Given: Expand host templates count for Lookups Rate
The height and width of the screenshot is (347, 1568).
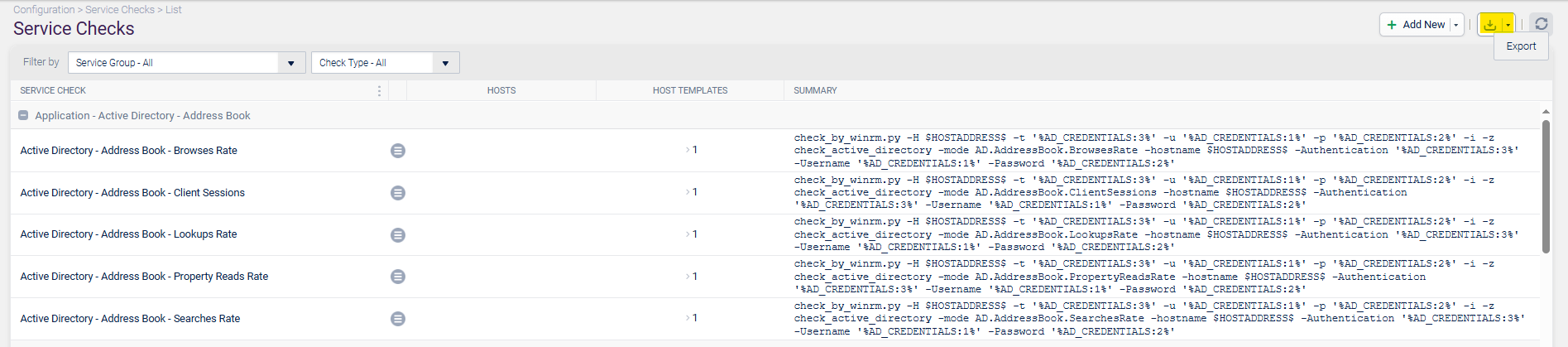Looking at the screenshot, I should point(692,234).
